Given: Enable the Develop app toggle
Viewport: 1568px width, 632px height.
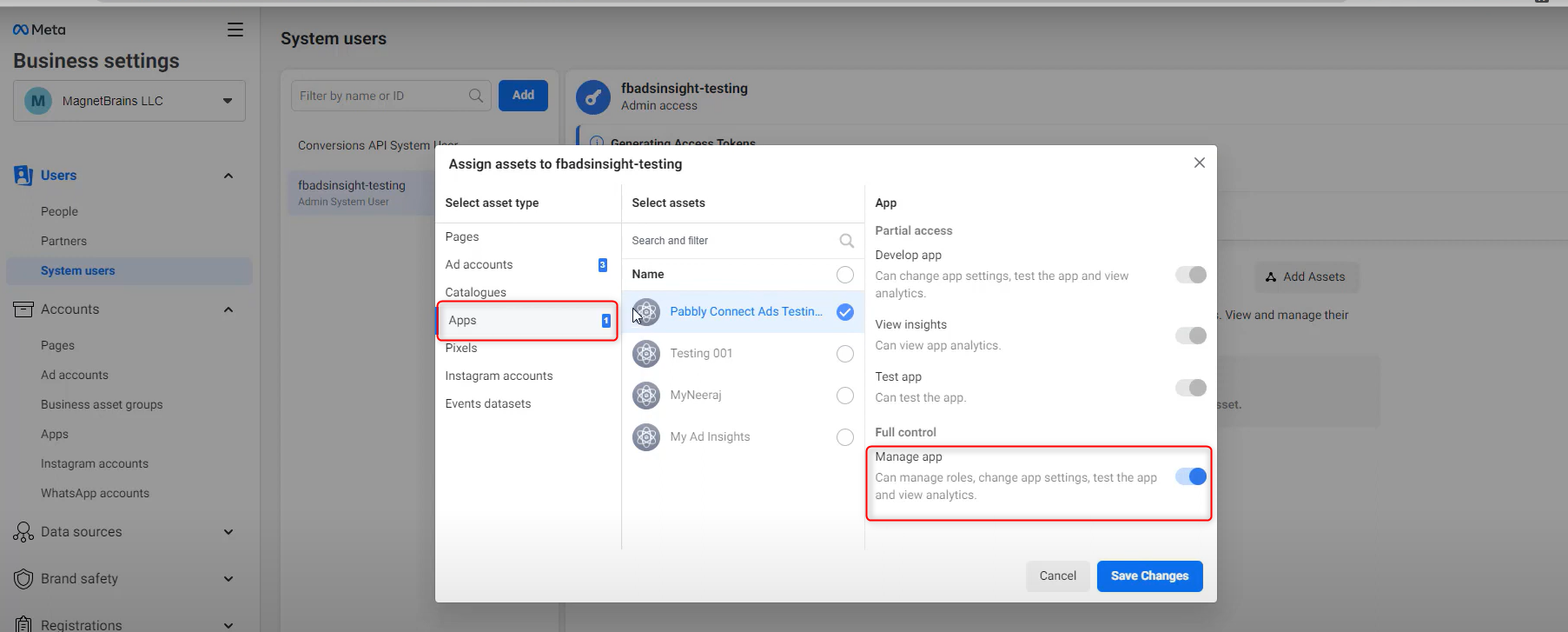Looking at the screenshot, I should 1191,275.
